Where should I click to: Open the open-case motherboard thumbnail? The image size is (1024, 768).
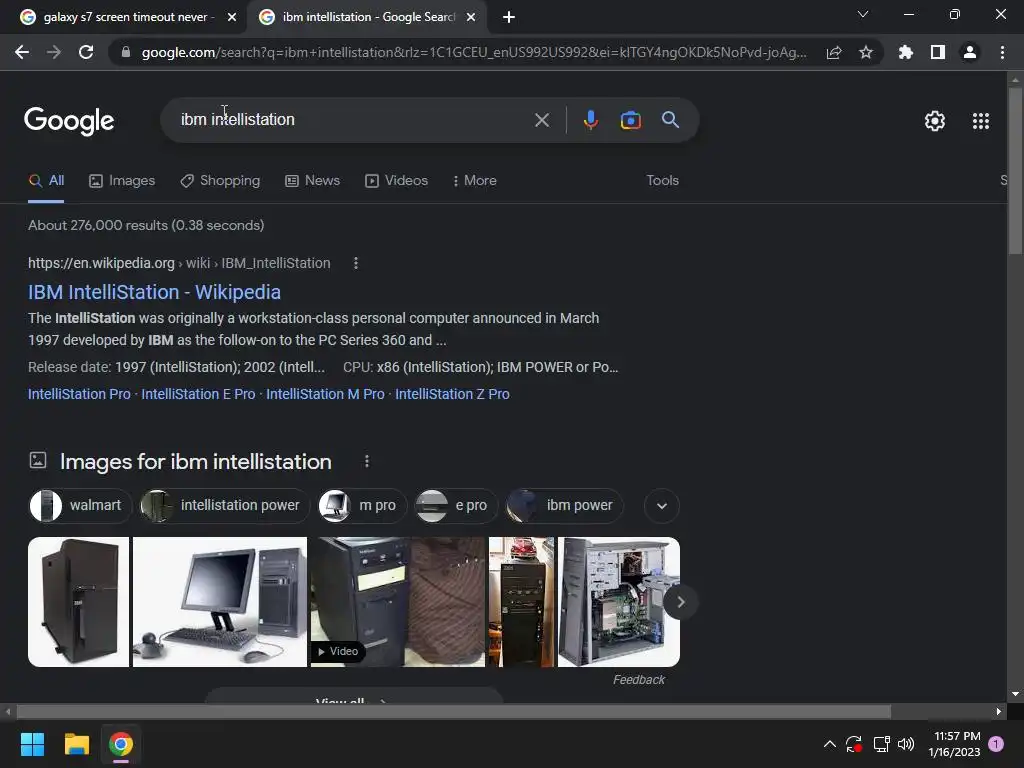pyautogui.click(x=618, y=602)
